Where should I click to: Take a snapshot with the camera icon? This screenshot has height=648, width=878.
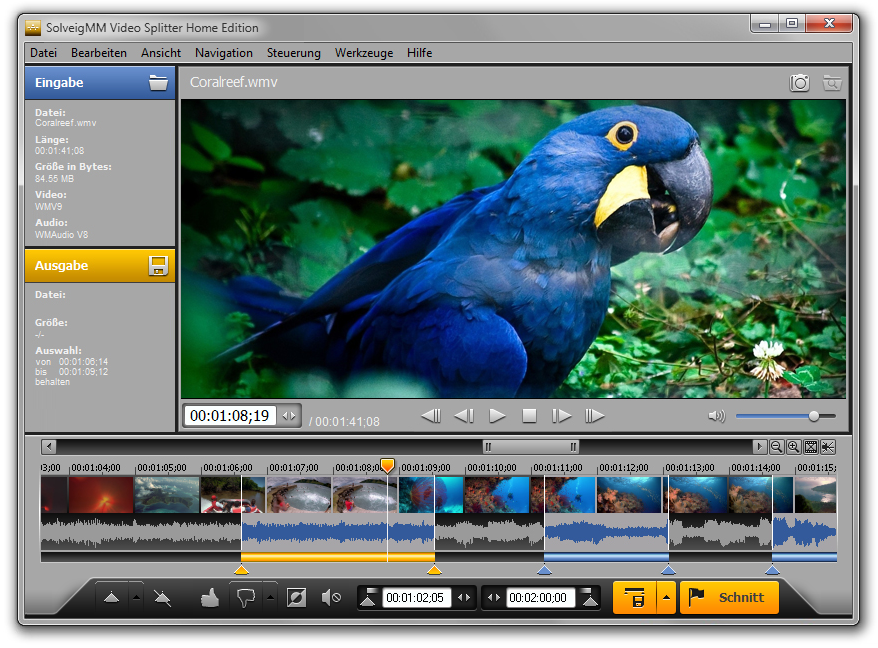800,83
